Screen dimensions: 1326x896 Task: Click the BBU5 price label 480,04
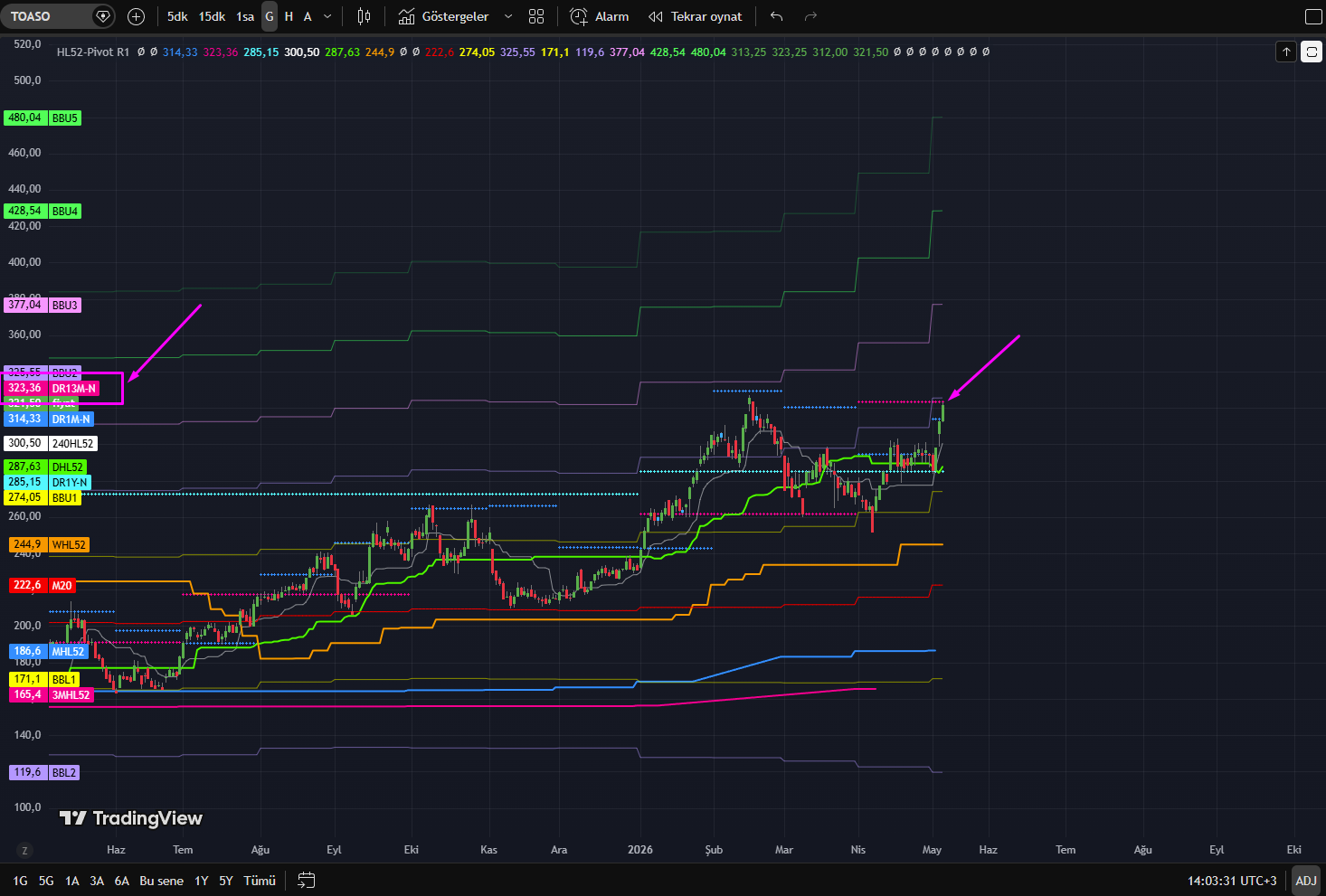[x=43, y=118]
